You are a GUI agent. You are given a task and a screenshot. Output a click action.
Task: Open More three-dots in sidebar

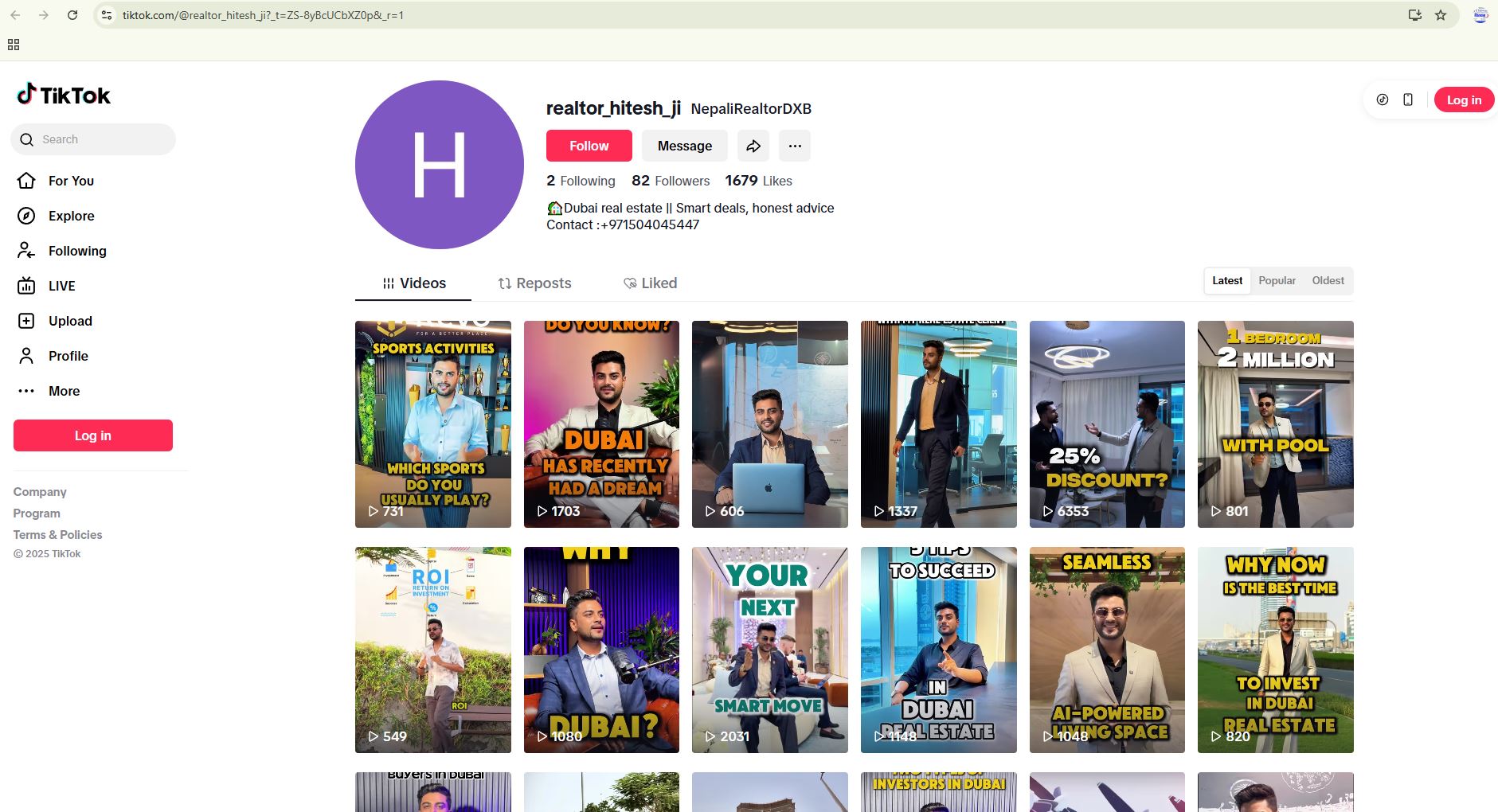(x=26, y=391)
